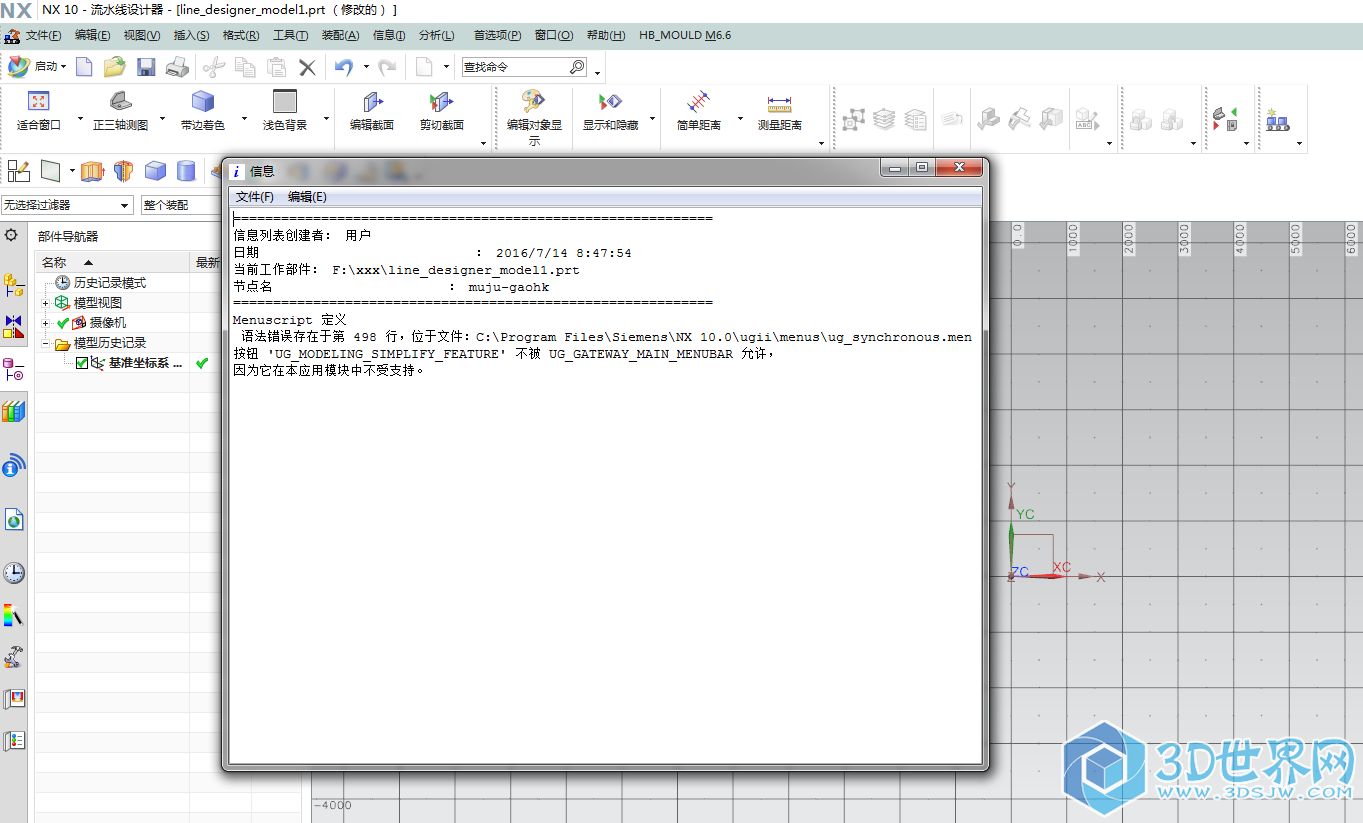Image resolution: width=1363 pixels, height=823 pixels.
Task: Click the measurement distance group dropdown arrow
Action: (821, 144)
